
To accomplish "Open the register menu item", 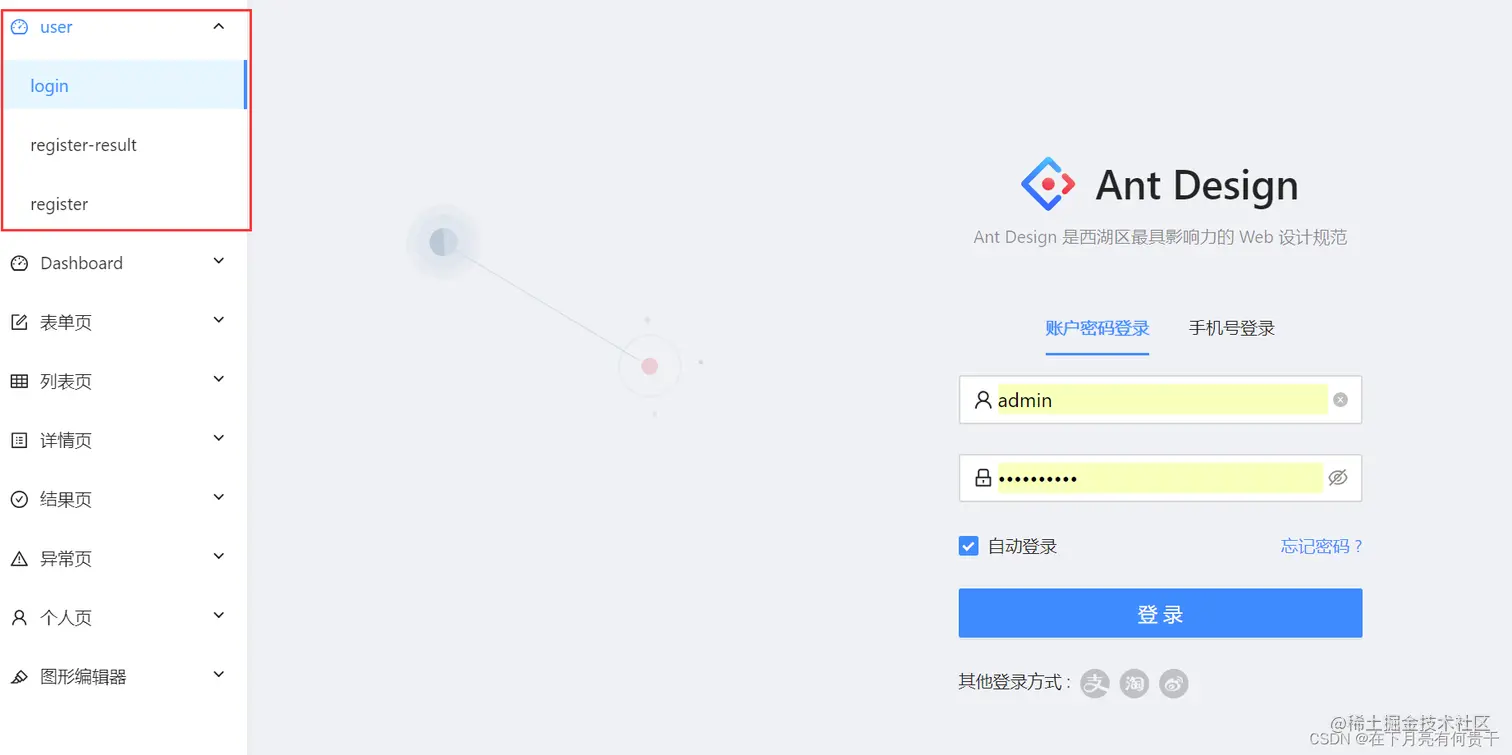I will coord(59,204).
